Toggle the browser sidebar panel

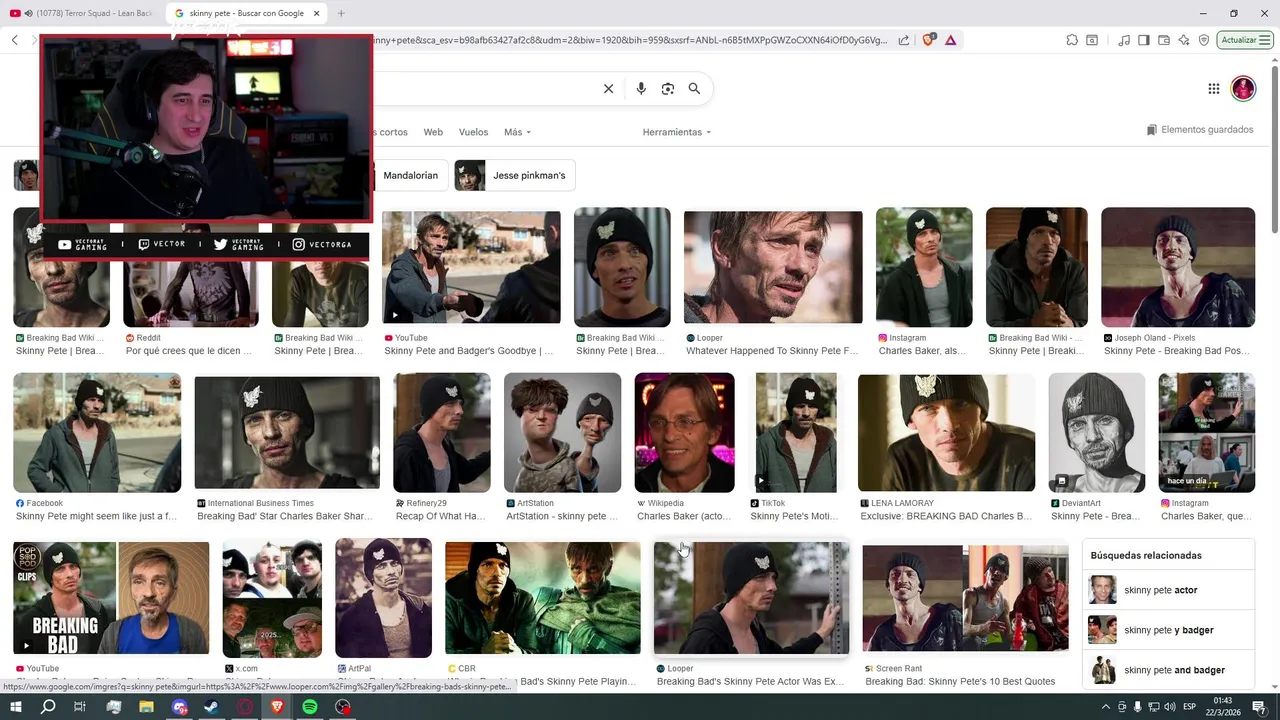pyautogui.click(x=1144, y=40)
